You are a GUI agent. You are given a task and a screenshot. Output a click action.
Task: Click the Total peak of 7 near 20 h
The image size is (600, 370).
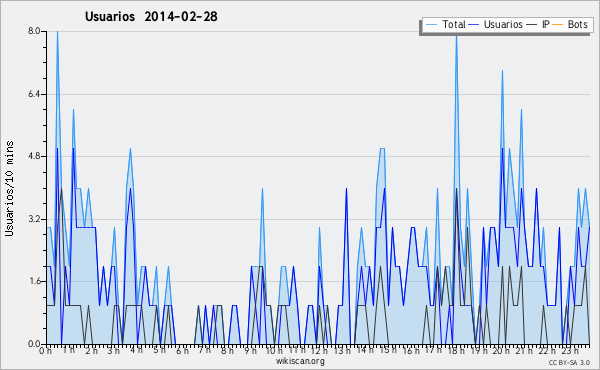(x=502, y=71)
